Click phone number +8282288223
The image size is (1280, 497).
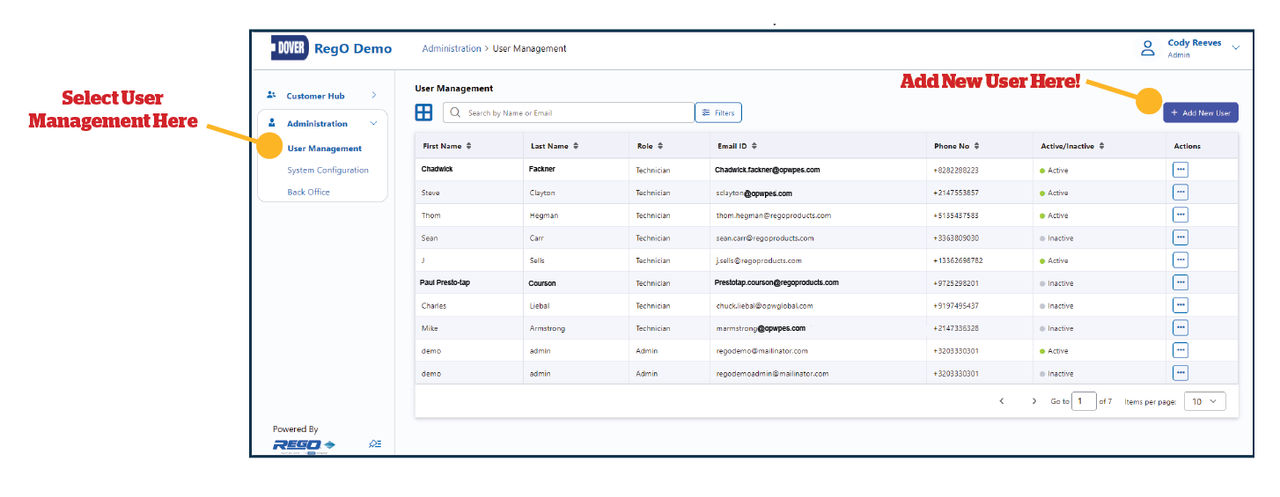957,170
